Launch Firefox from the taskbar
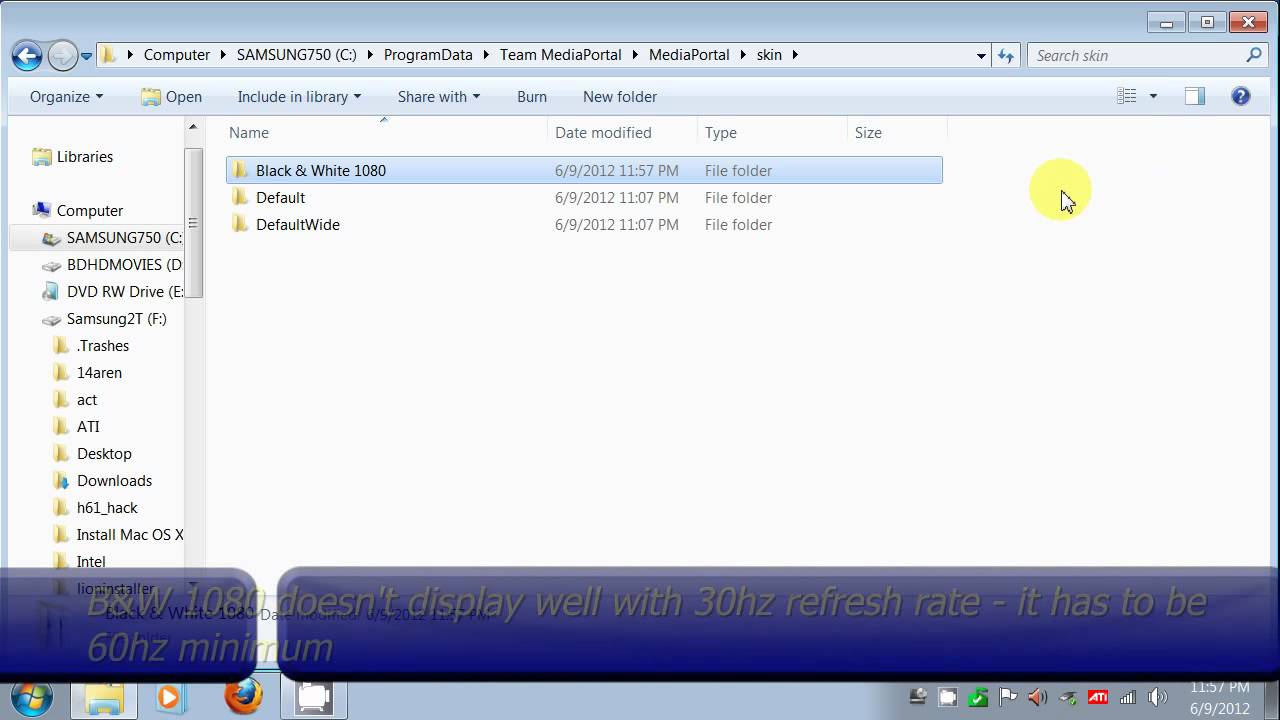1280x720 pixels. (x=243, y=696)
